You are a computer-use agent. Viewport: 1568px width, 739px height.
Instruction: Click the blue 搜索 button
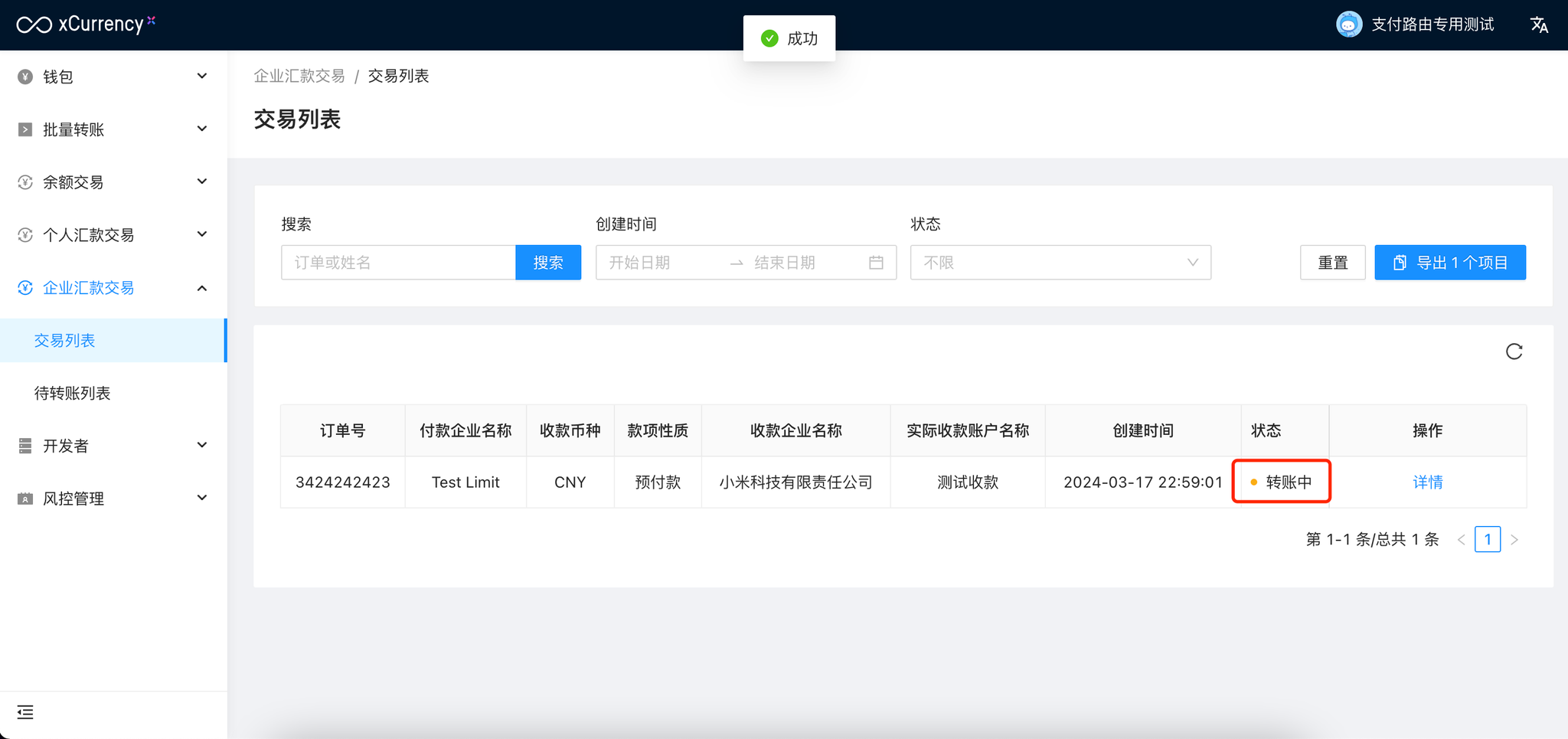click(548, 263)
